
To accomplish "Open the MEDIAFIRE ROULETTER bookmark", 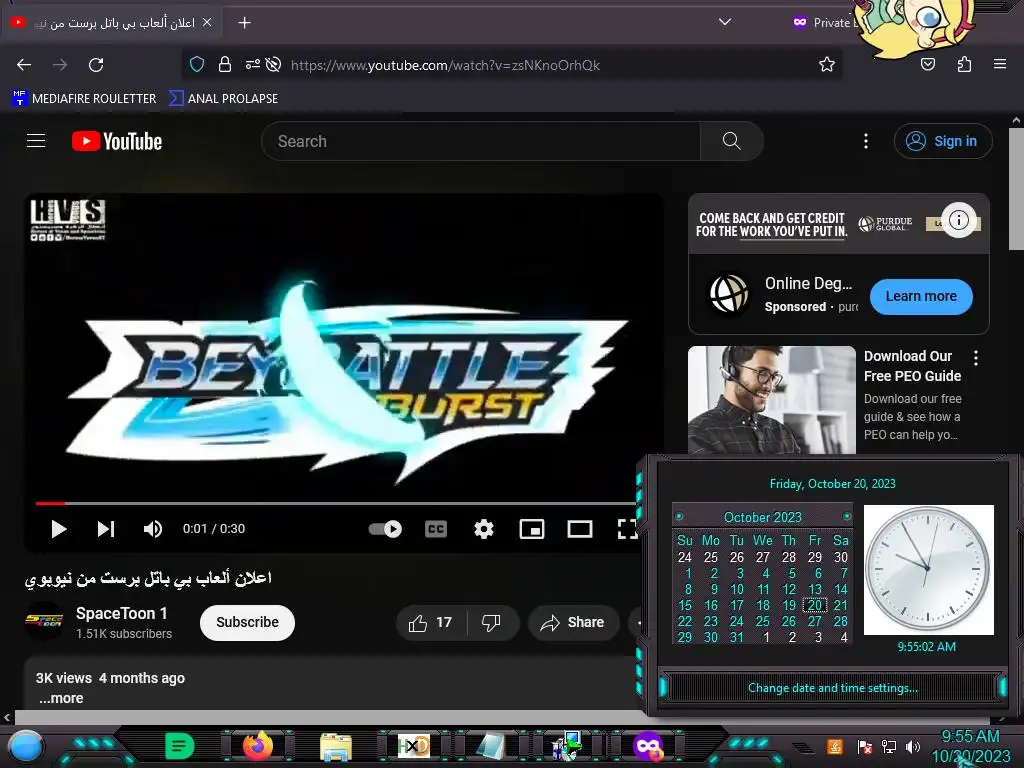I will pos(84,99).
